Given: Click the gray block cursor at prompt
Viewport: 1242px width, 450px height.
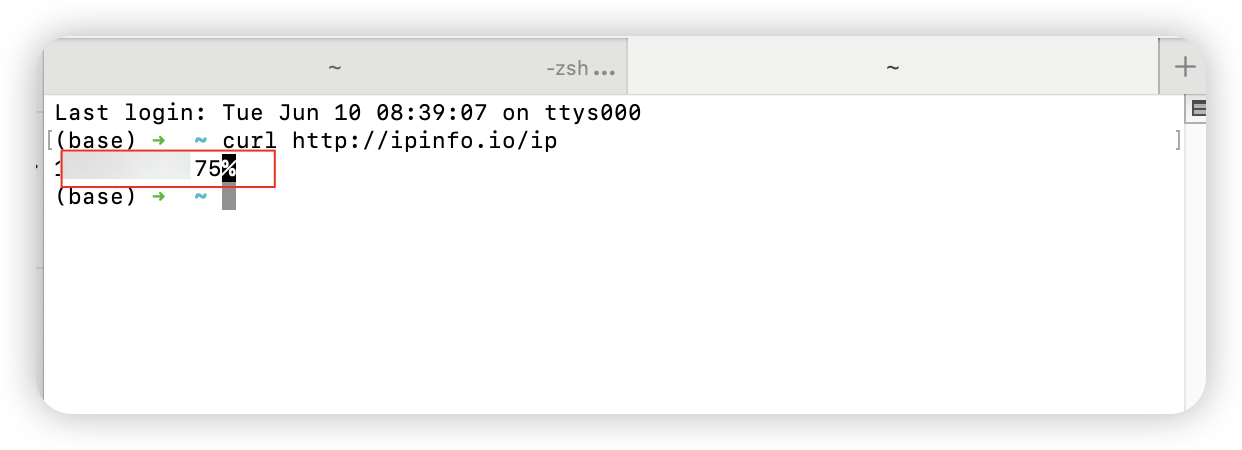Looking at the screenshot, I should pos(229,197).
